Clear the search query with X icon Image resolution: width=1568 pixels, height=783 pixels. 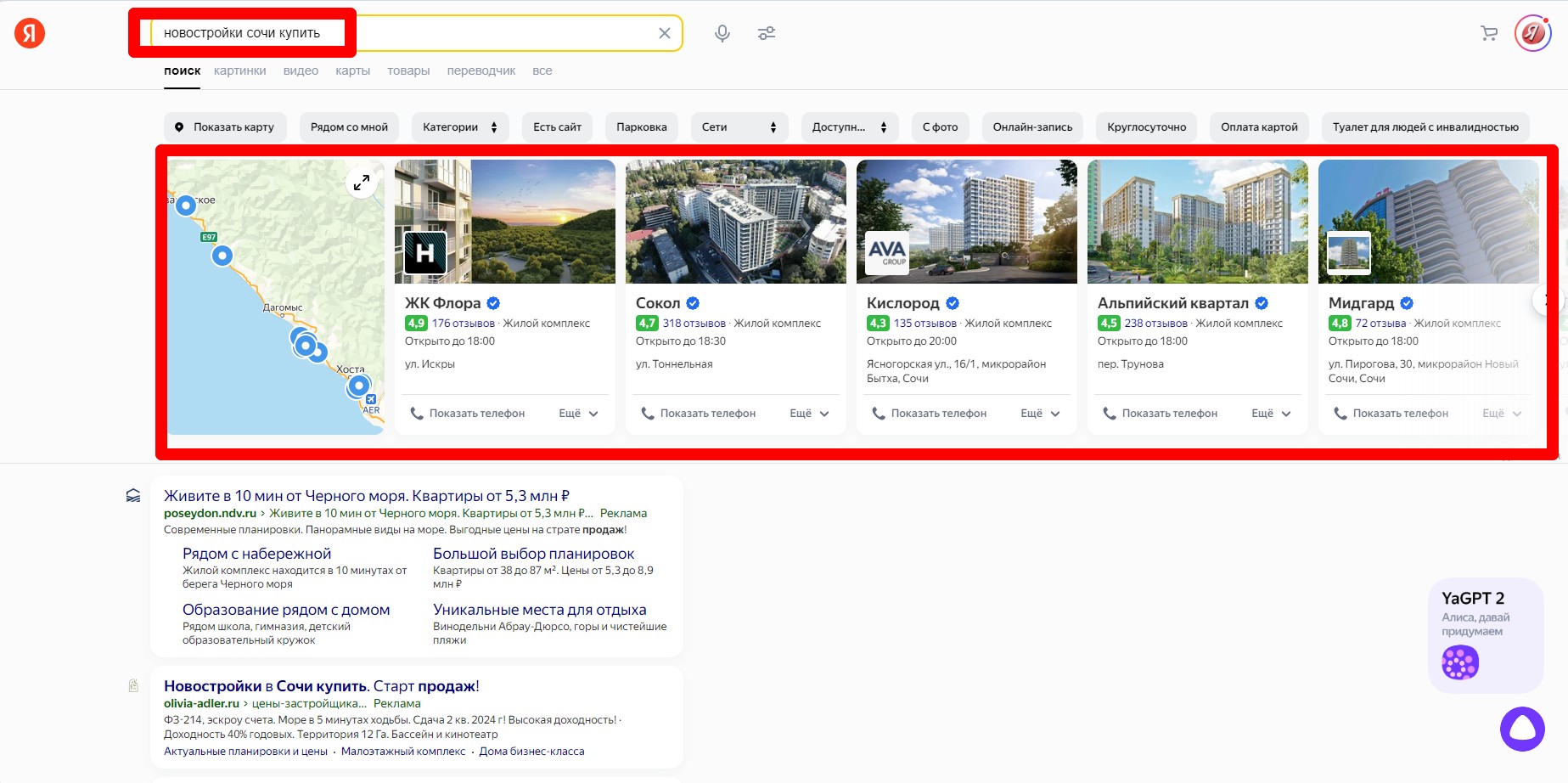coord(664,33)
